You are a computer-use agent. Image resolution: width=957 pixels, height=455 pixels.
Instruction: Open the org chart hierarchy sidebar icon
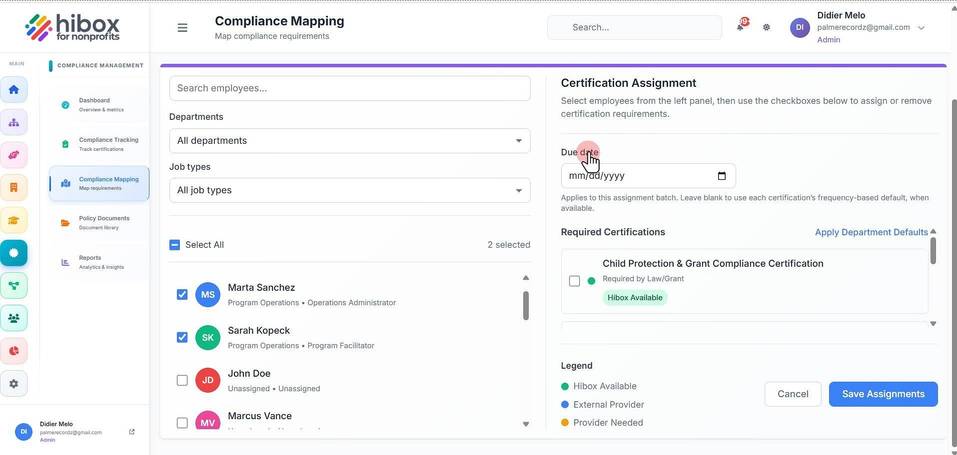[13, 122]
